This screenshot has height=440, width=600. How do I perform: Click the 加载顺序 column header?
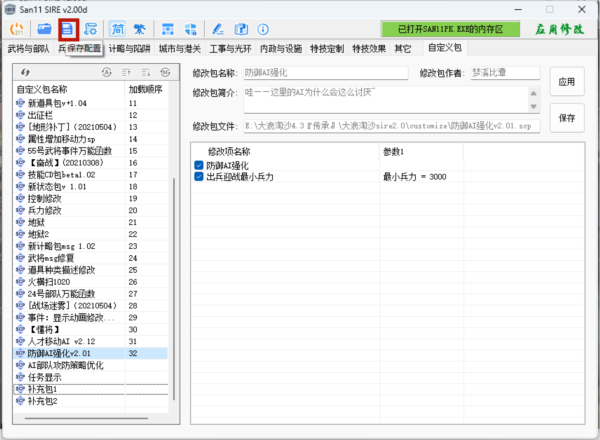[x=146, y=89]
